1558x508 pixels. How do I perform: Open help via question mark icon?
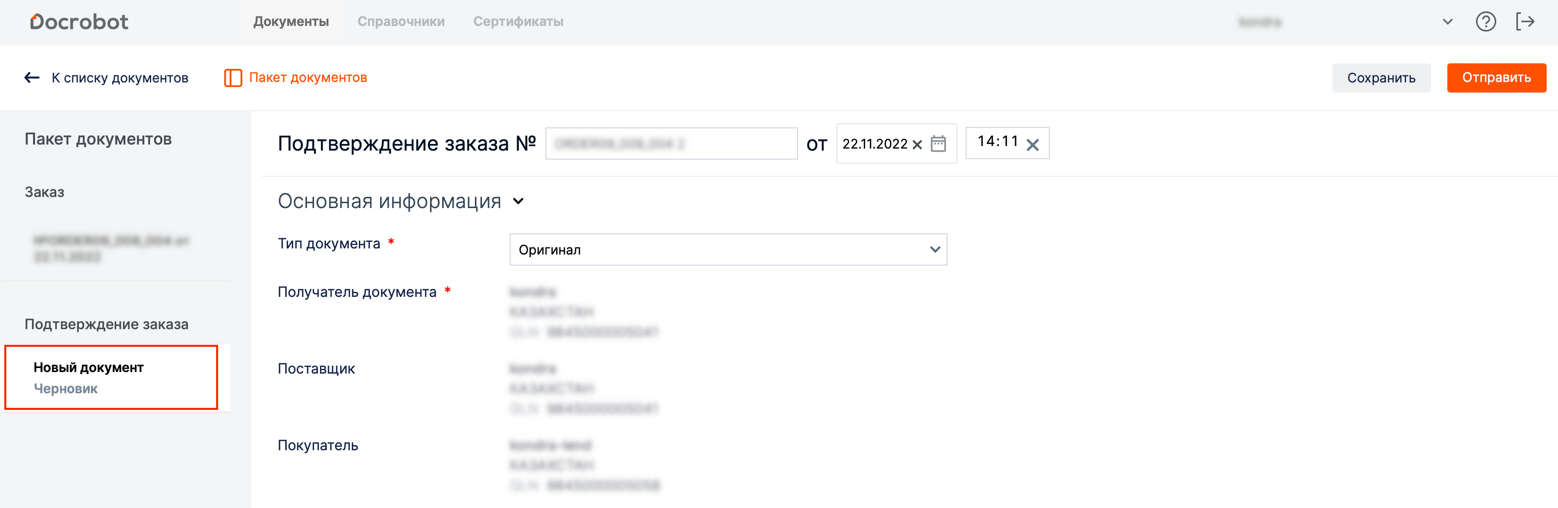pyautogui.click(x=1486, y=21)
